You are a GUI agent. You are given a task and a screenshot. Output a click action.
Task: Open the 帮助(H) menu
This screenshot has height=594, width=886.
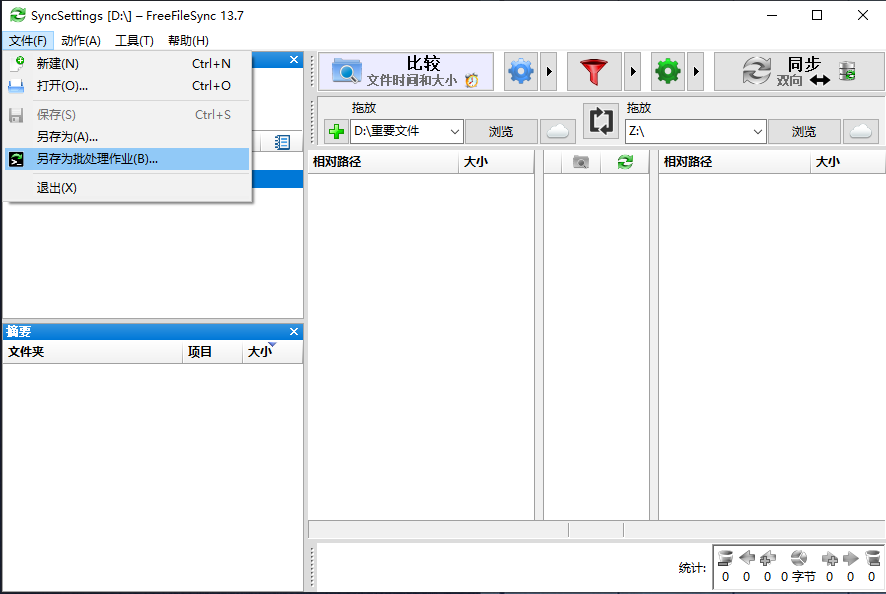(188, 41)
